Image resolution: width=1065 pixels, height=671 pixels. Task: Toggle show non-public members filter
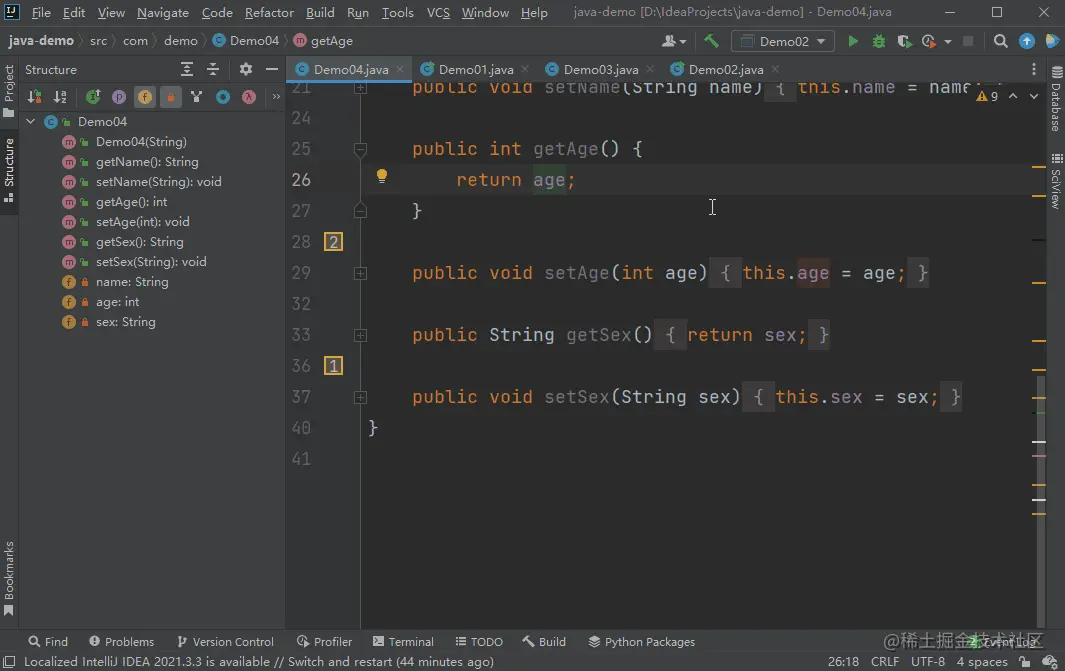tap(170, 97)
